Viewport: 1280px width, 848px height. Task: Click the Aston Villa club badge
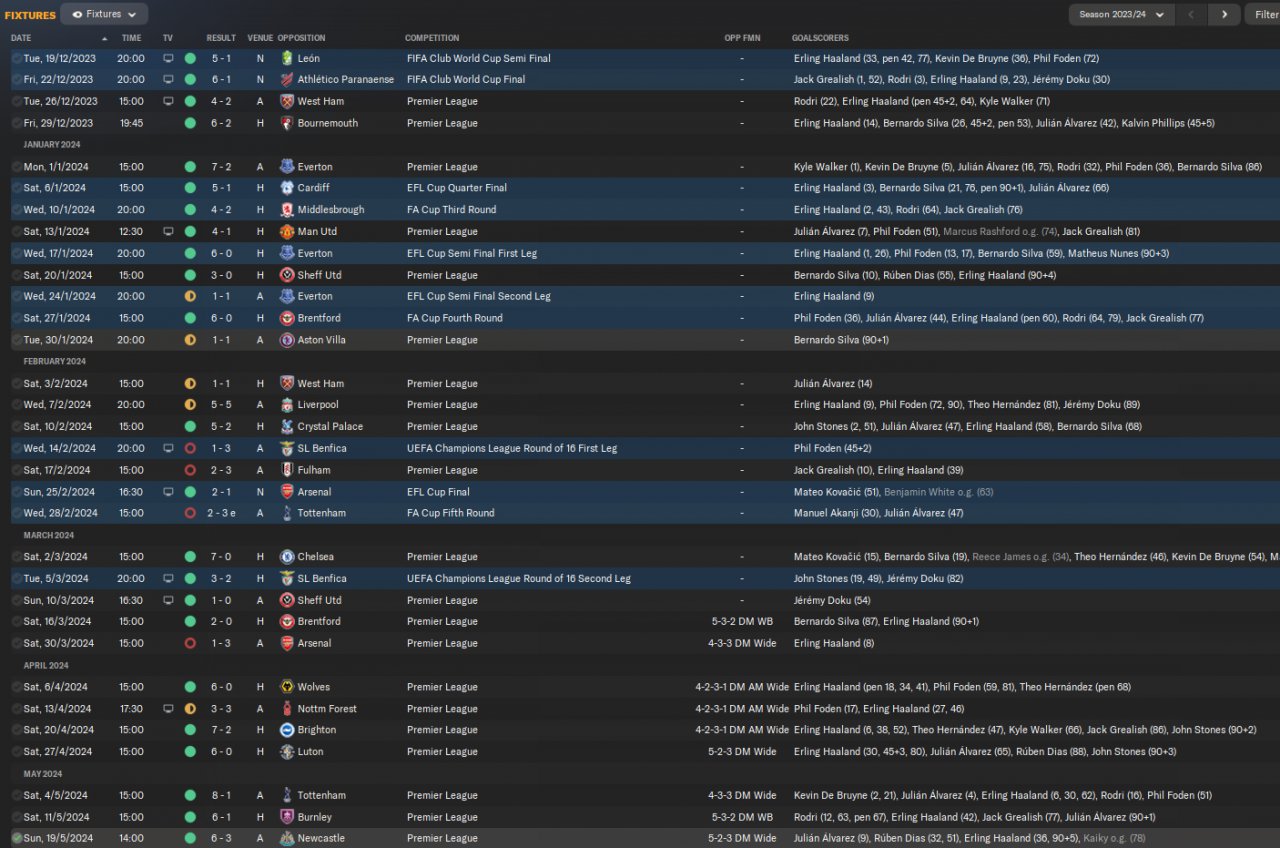(x=287, y=340)
